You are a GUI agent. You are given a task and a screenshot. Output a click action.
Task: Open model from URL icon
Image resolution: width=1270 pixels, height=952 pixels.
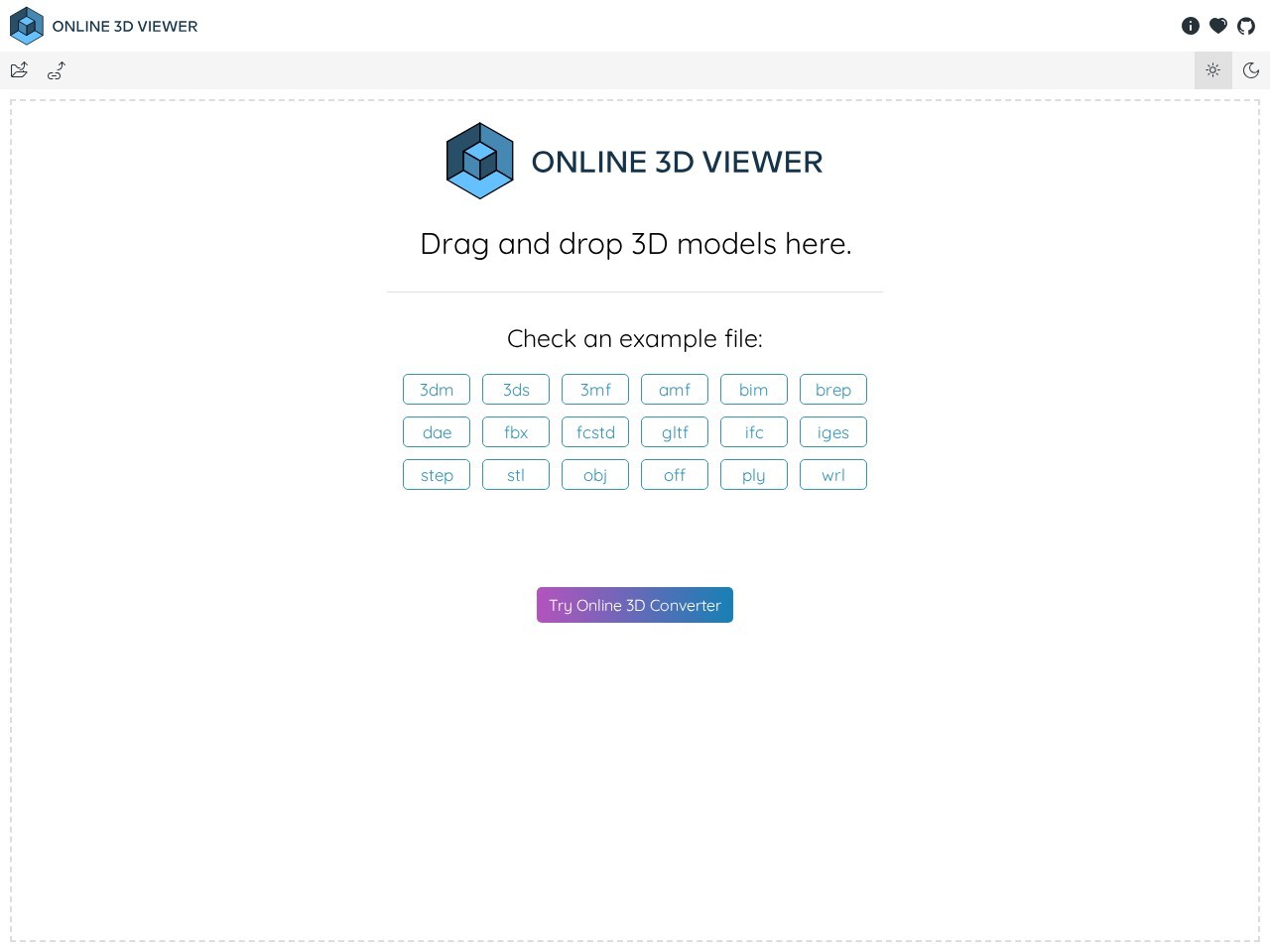click(57, 70)
